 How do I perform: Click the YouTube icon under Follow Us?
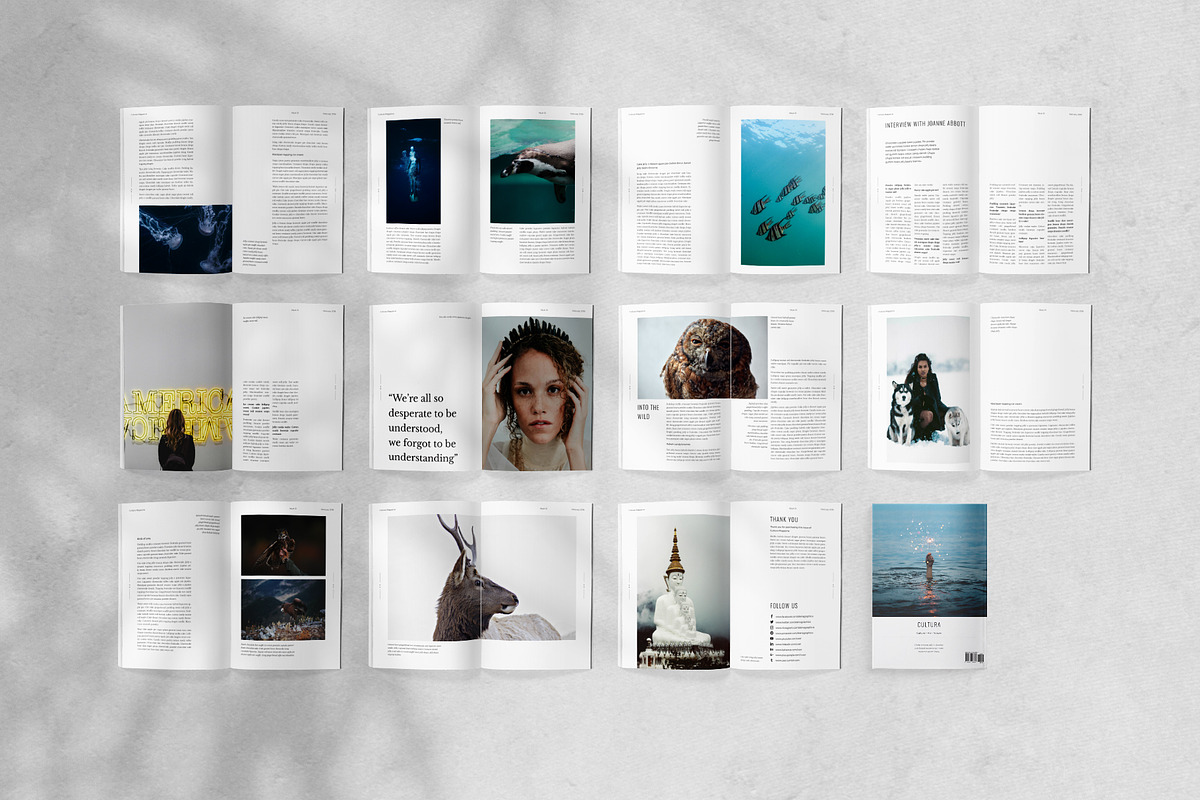point(772,639)
